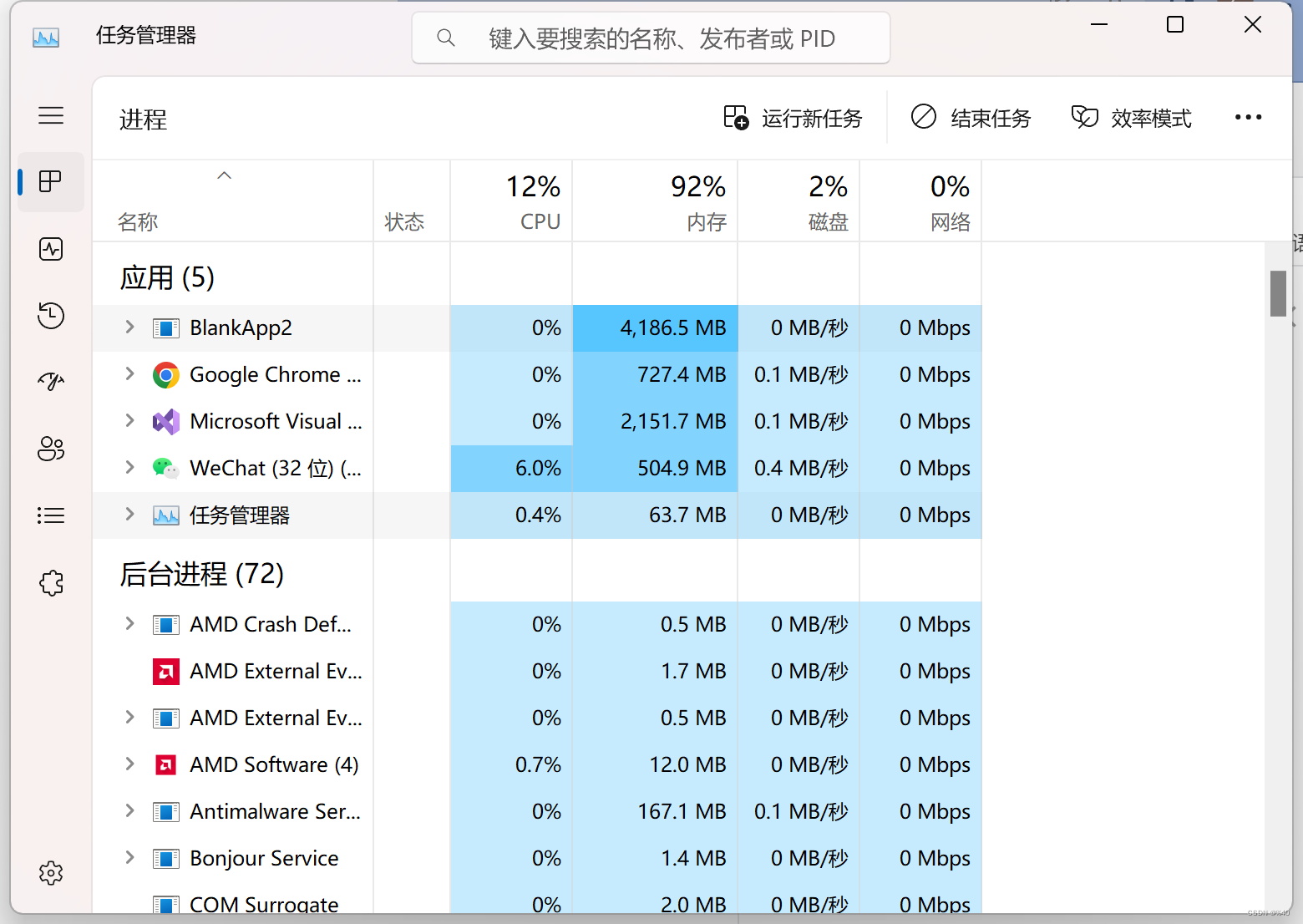
Task: Sort by the 状态 column header
Action: 412,201
